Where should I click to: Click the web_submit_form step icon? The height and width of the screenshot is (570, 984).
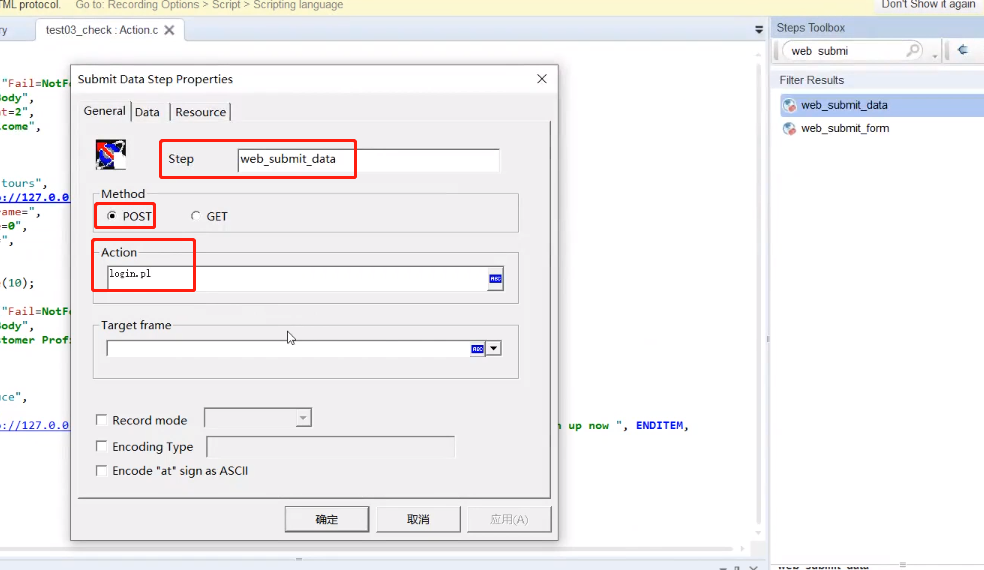789,129
